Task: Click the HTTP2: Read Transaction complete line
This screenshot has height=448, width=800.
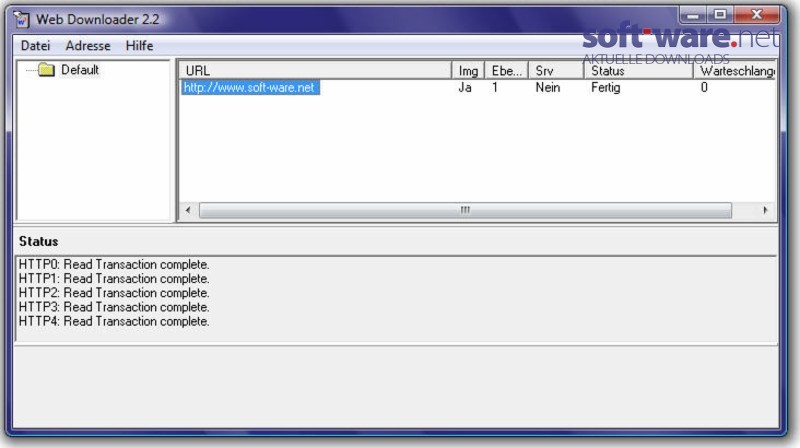Action: [114, 293]
